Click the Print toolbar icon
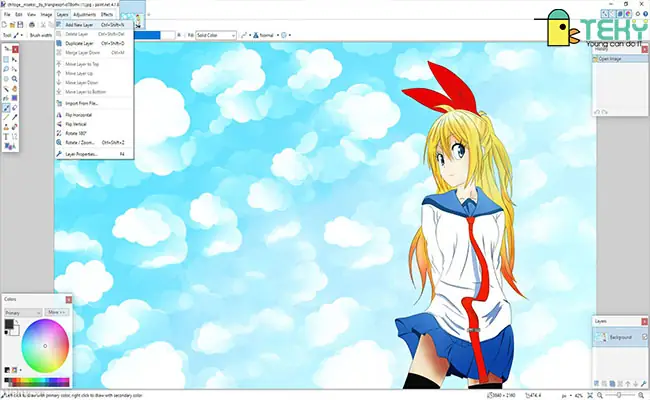The height and width of the screenshot is (400, 650). point(32,25)
